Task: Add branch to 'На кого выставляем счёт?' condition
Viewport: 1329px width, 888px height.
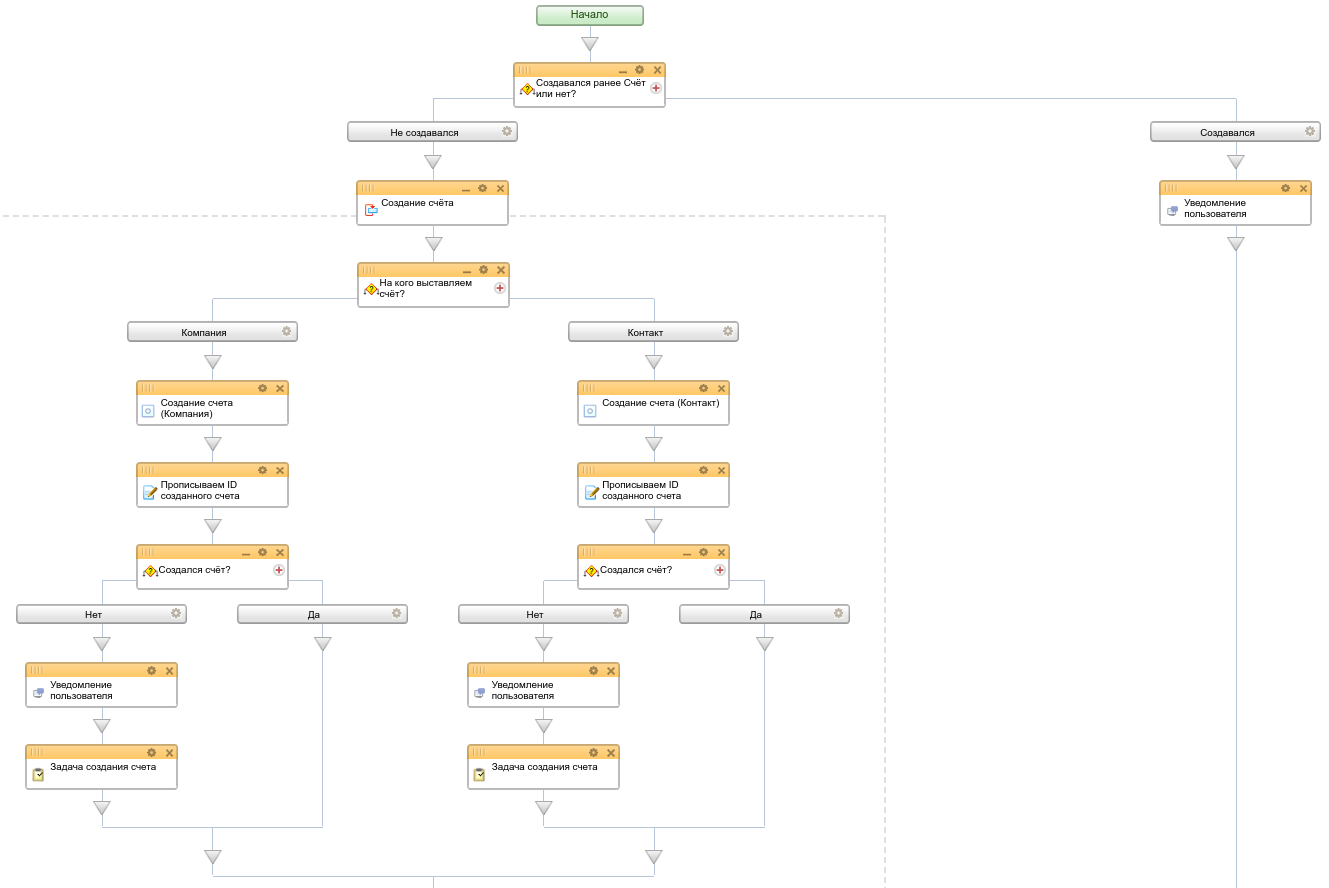Action: click(x=500, y=288)
